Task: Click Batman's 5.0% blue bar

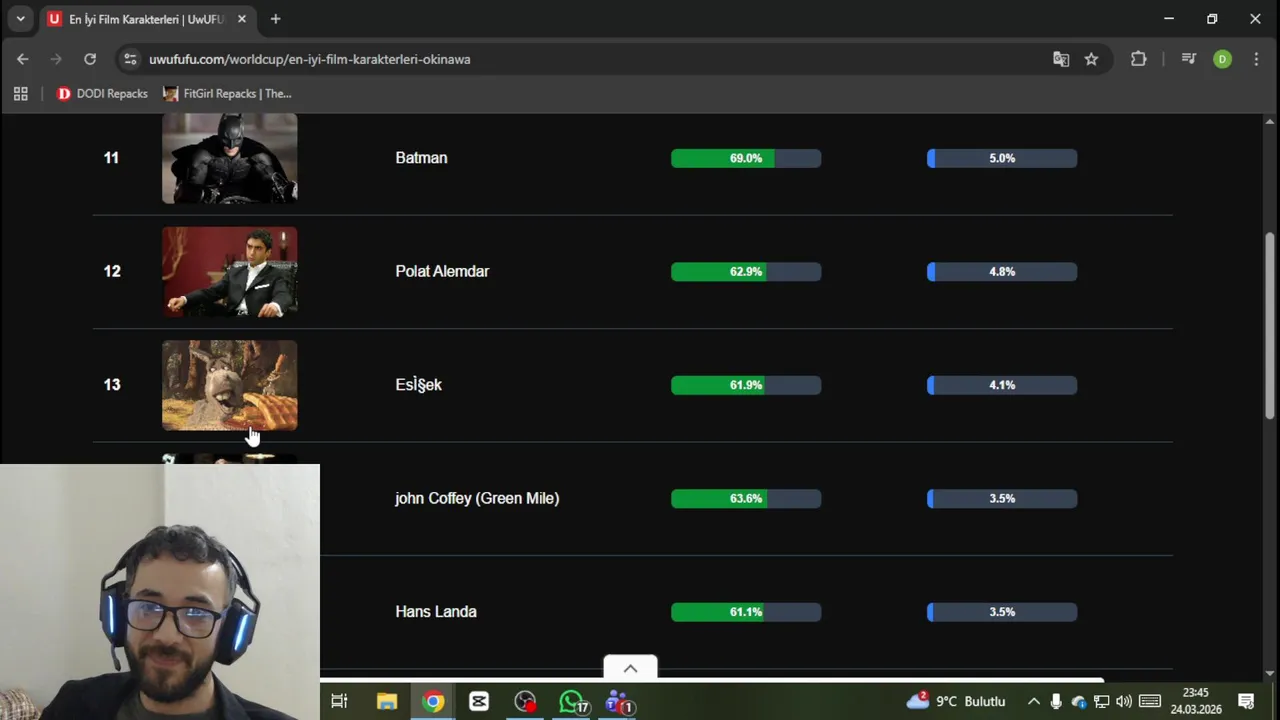Action: [x=1002, y=158]
